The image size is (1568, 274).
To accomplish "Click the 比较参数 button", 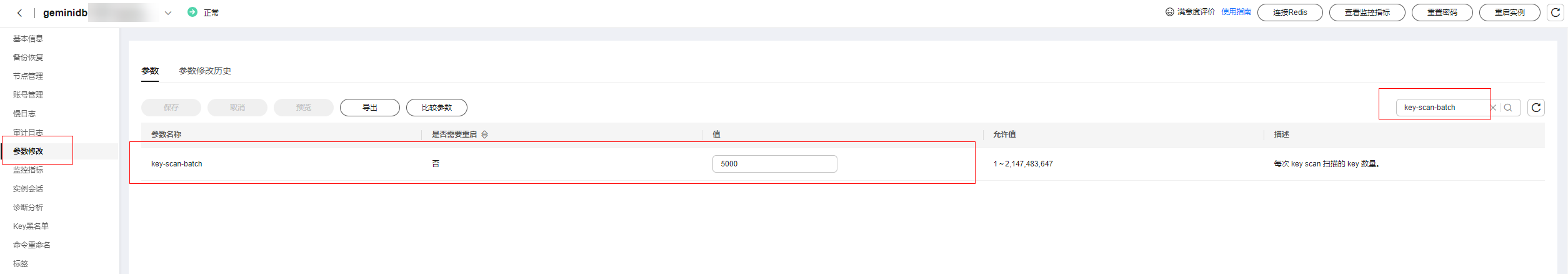I will (436, 108).
